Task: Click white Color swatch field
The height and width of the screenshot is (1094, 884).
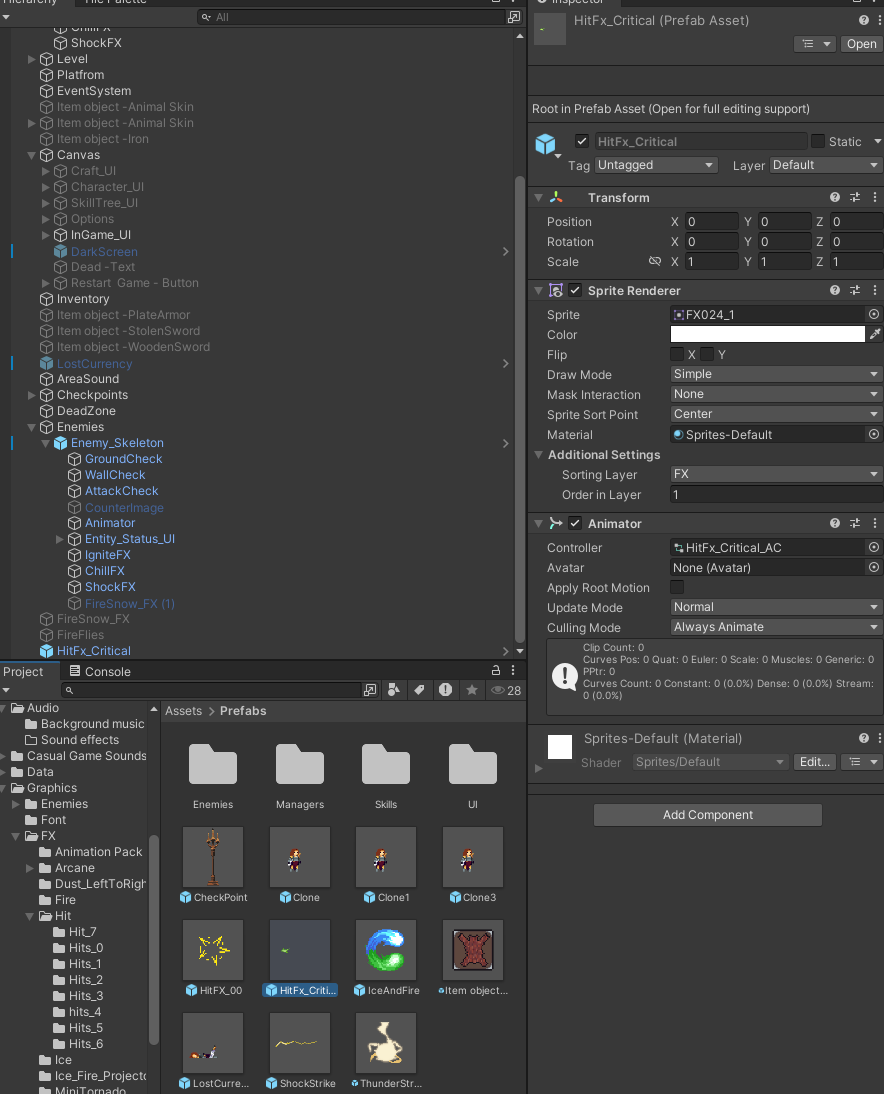Action: 767,334
